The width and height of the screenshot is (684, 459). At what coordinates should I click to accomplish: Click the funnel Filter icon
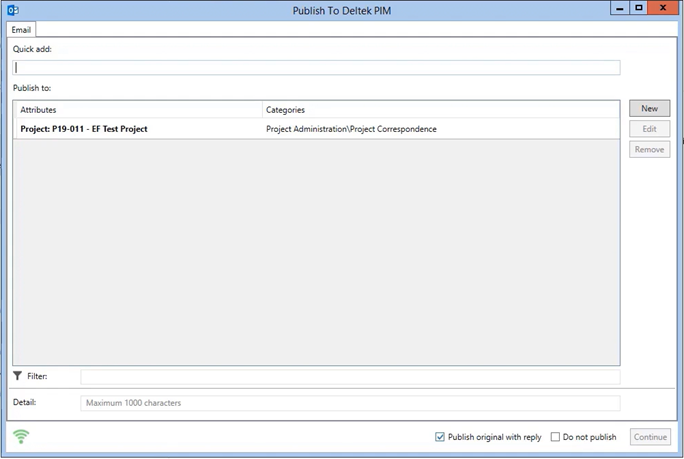click(17, 376)
